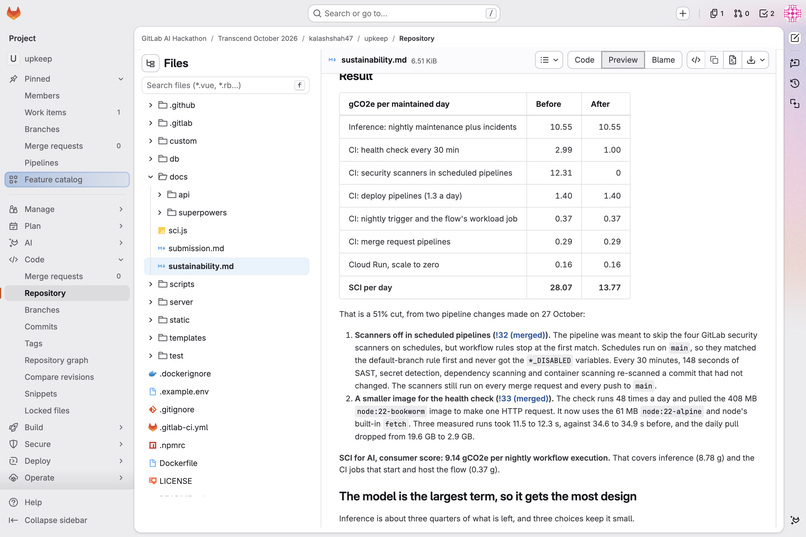Click the Manage section icon
Image resolution: width=806 pixels, height=537 pixels.
(x=13, y=209)
